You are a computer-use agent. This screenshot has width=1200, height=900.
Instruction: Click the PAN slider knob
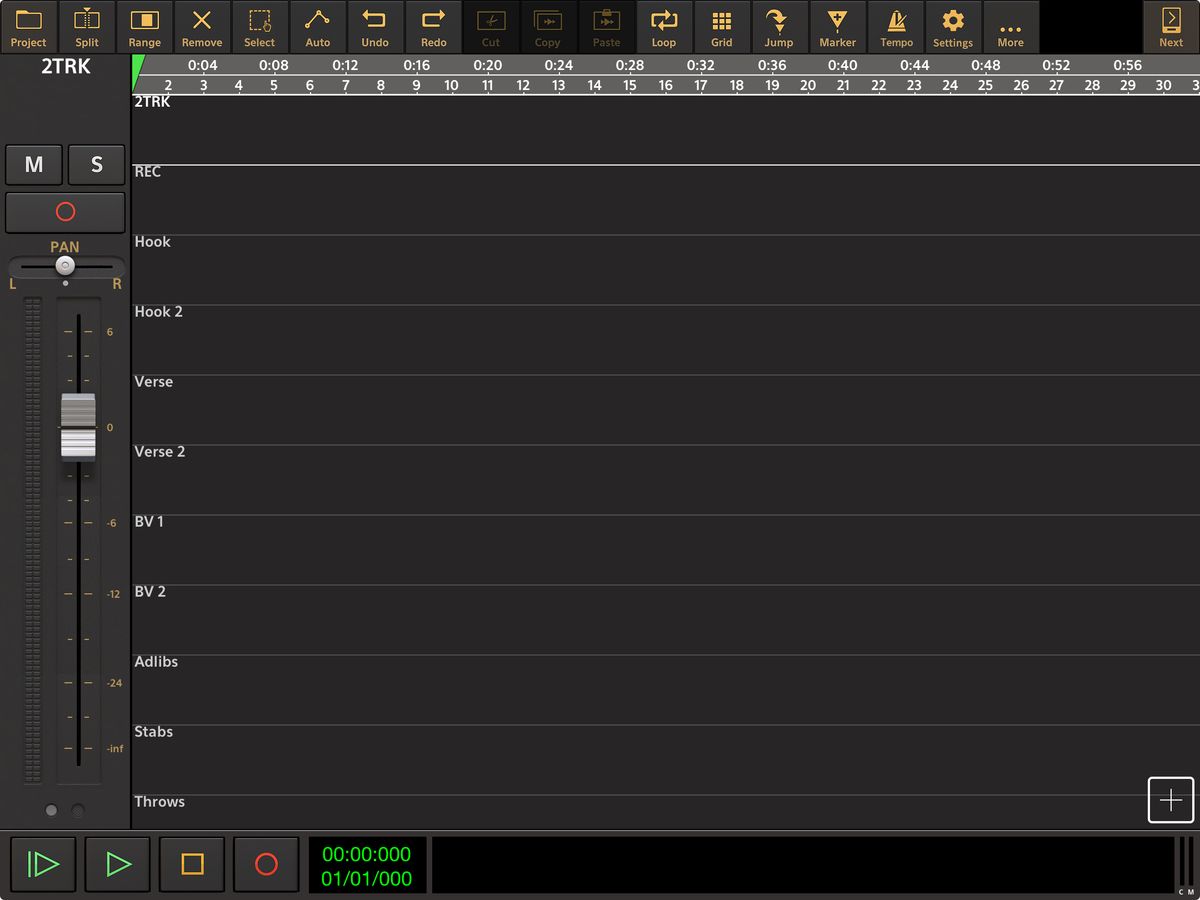[65, 265]
